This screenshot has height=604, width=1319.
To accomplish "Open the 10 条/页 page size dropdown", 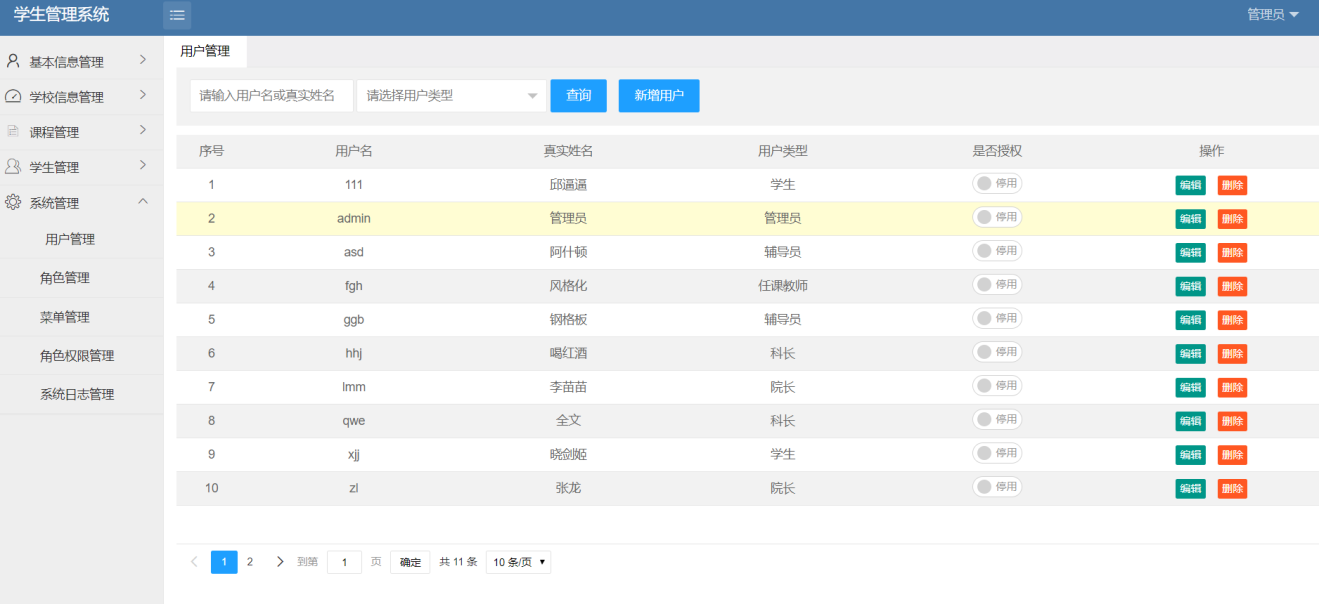I will (518, 562).
